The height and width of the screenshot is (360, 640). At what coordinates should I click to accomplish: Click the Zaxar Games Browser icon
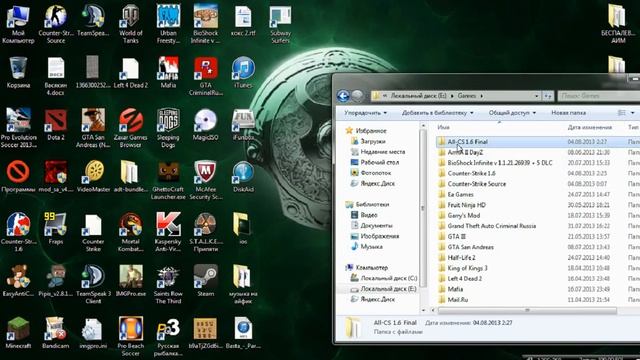[131, 128]
